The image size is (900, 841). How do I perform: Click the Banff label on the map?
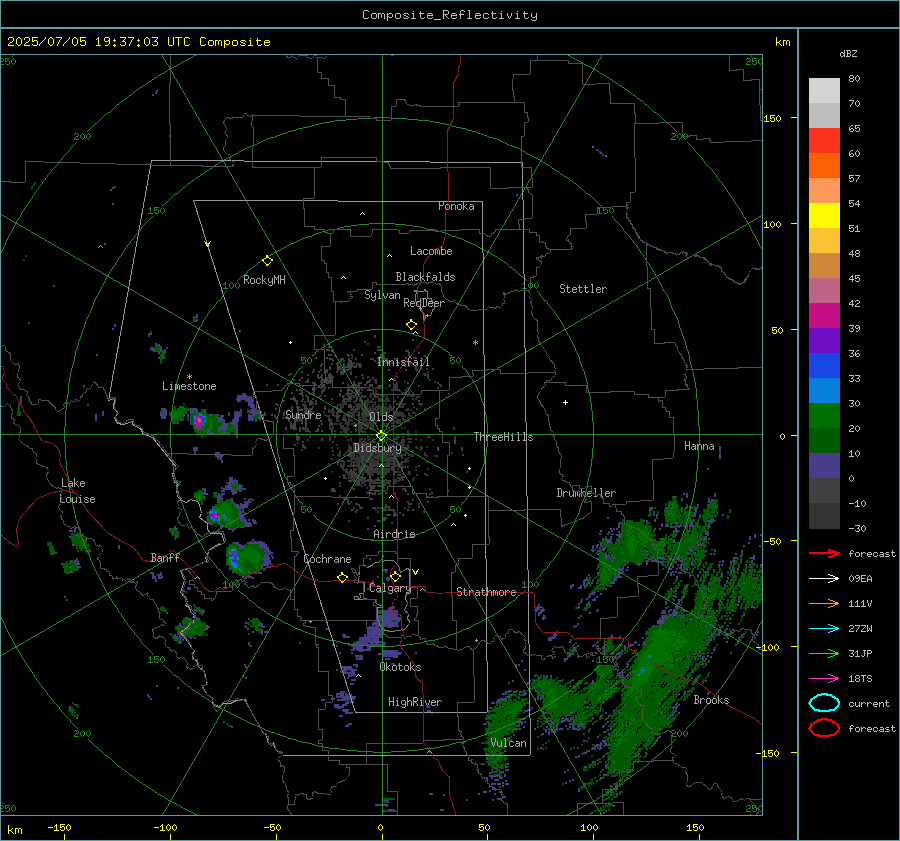(165, 558)
